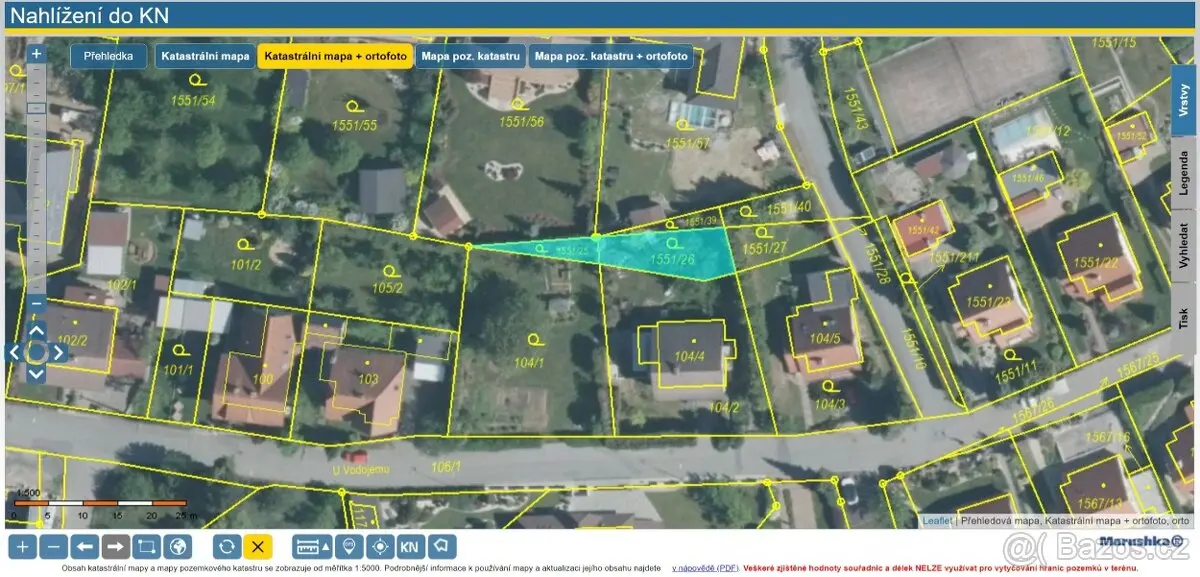The image size is (1200, 577).
Task: Click the KN cadastre info button
Action: pyautogui.click(x=410, y=546)
